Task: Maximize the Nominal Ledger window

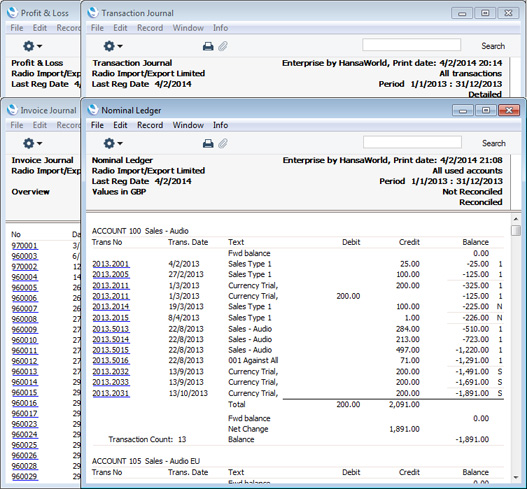Action: tap(486, 110)
